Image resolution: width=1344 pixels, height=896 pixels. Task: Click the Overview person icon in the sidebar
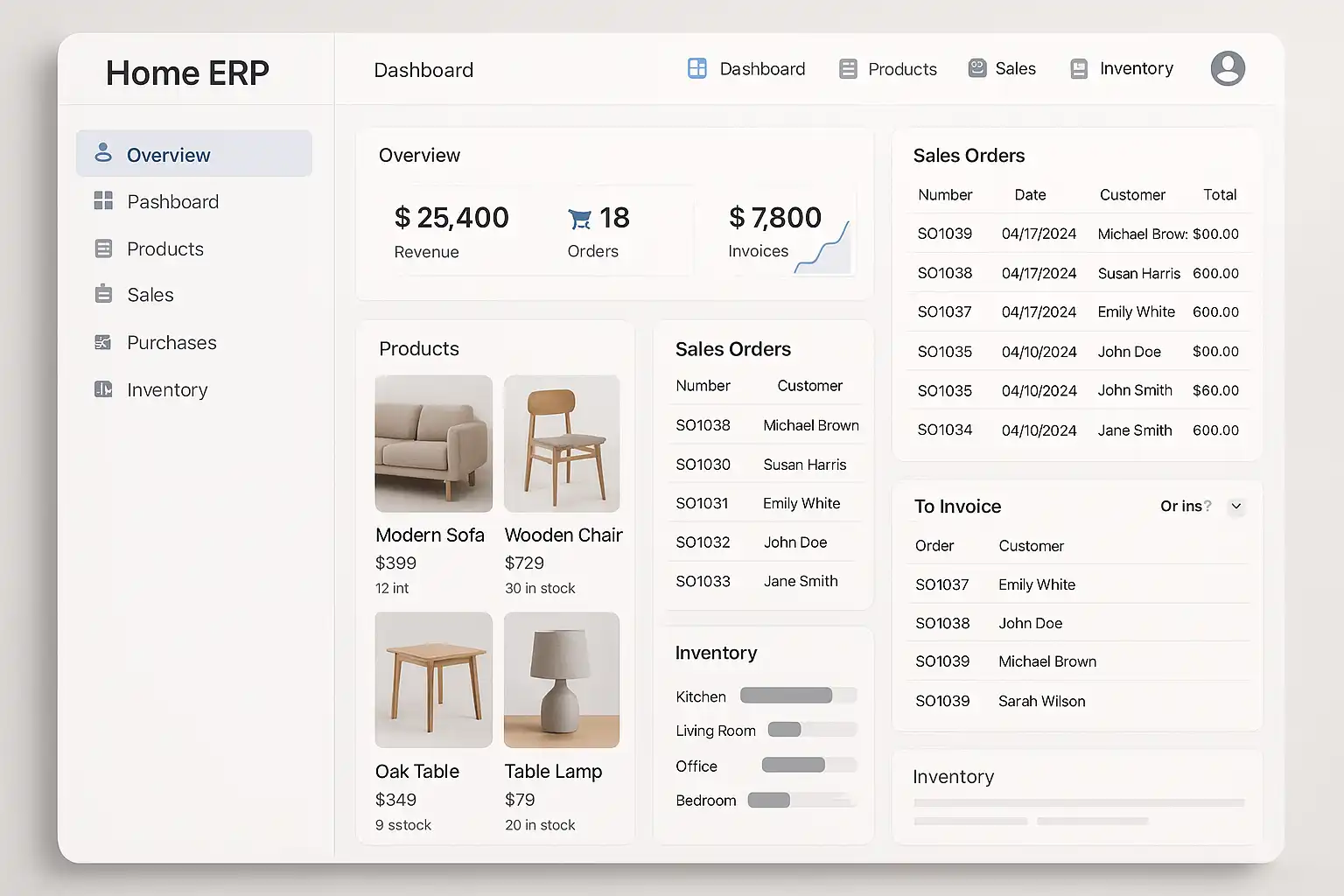(103, 153)
